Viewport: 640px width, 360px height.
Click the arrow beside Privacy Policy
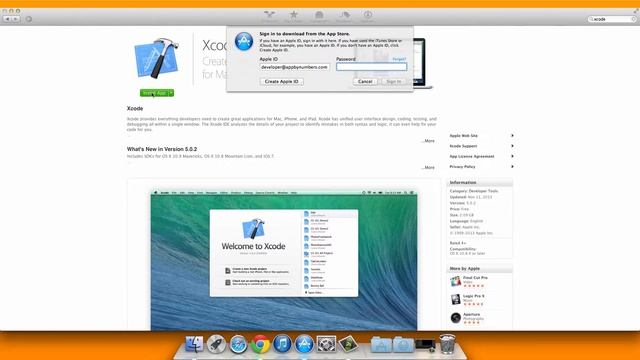click(512, 167)
